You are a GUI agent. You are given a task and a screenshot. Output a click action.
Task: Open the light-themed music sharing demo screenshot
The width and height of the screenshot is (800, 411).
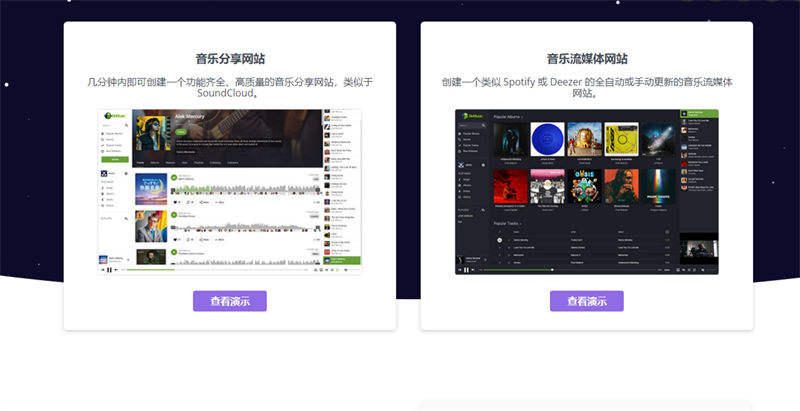click(229, 191)
